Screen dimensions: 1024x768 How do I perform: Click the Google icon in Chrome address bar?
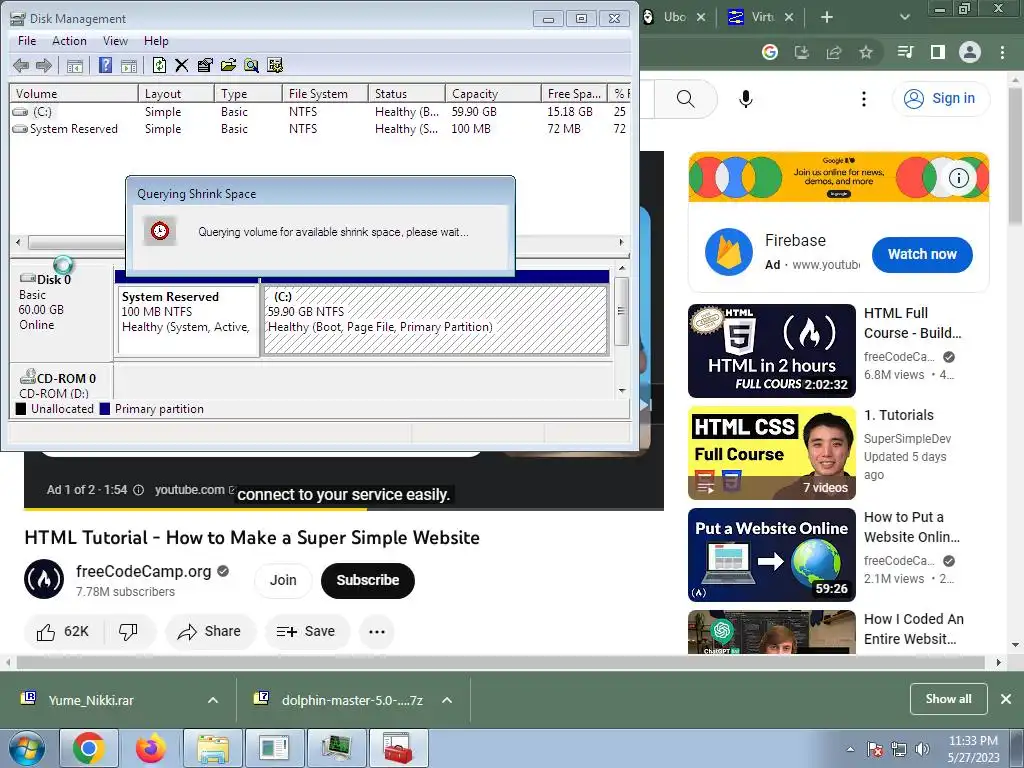(770, 52)
